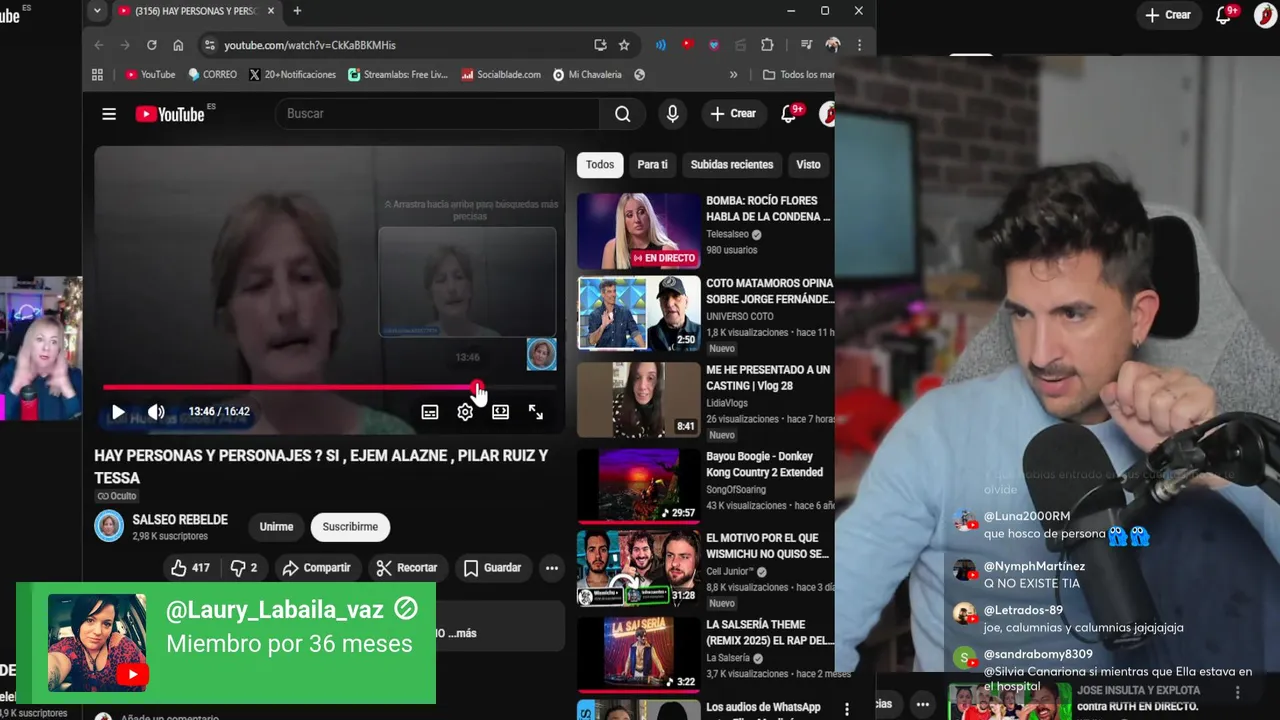This screenshot has height=720, width=1280.
Task: Click the Guardar button
Action: coord(493,568)
